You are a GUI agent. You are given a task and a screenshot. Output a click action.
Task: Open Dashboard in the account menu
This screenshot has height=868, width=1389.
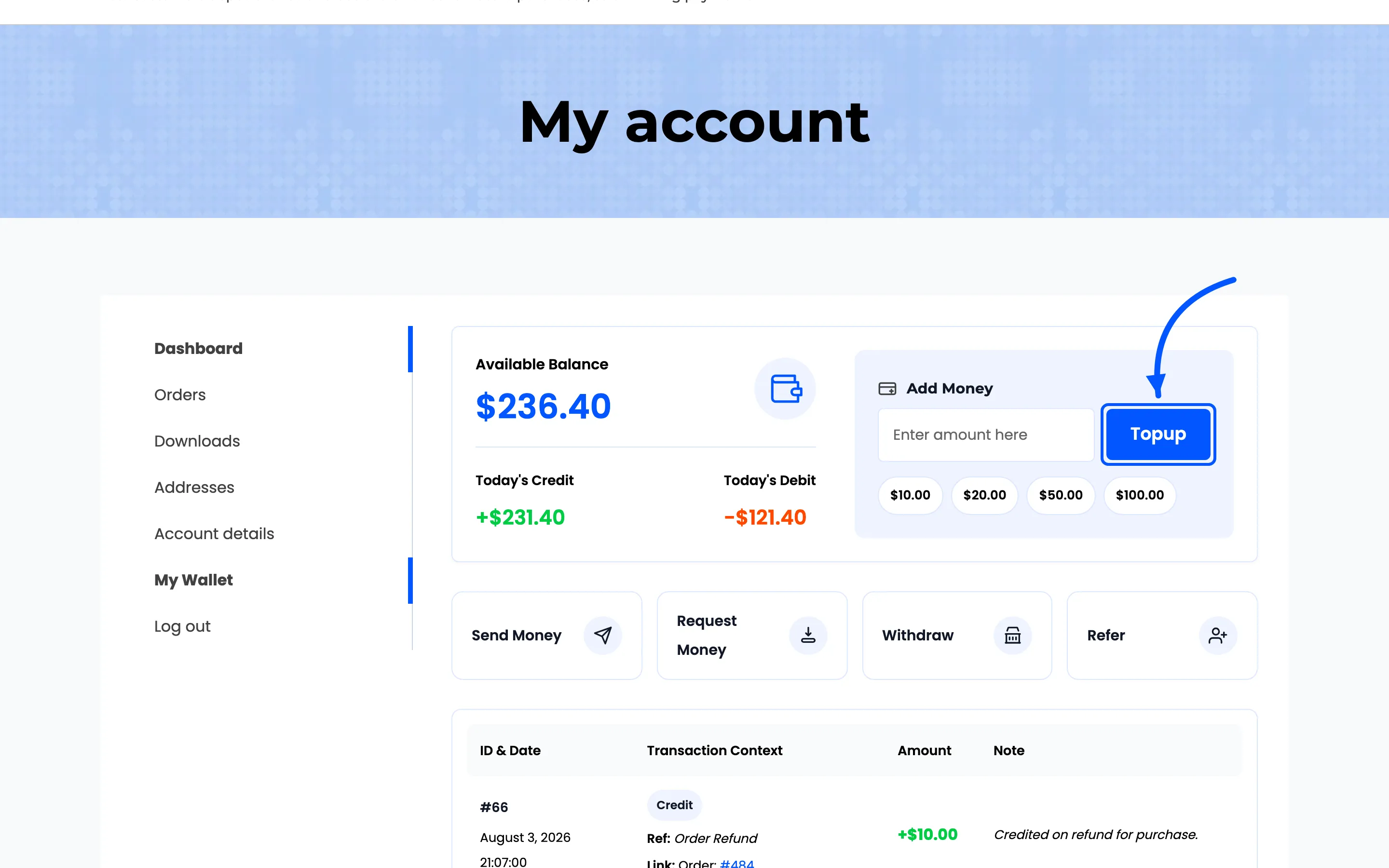(x=199, y=349)
